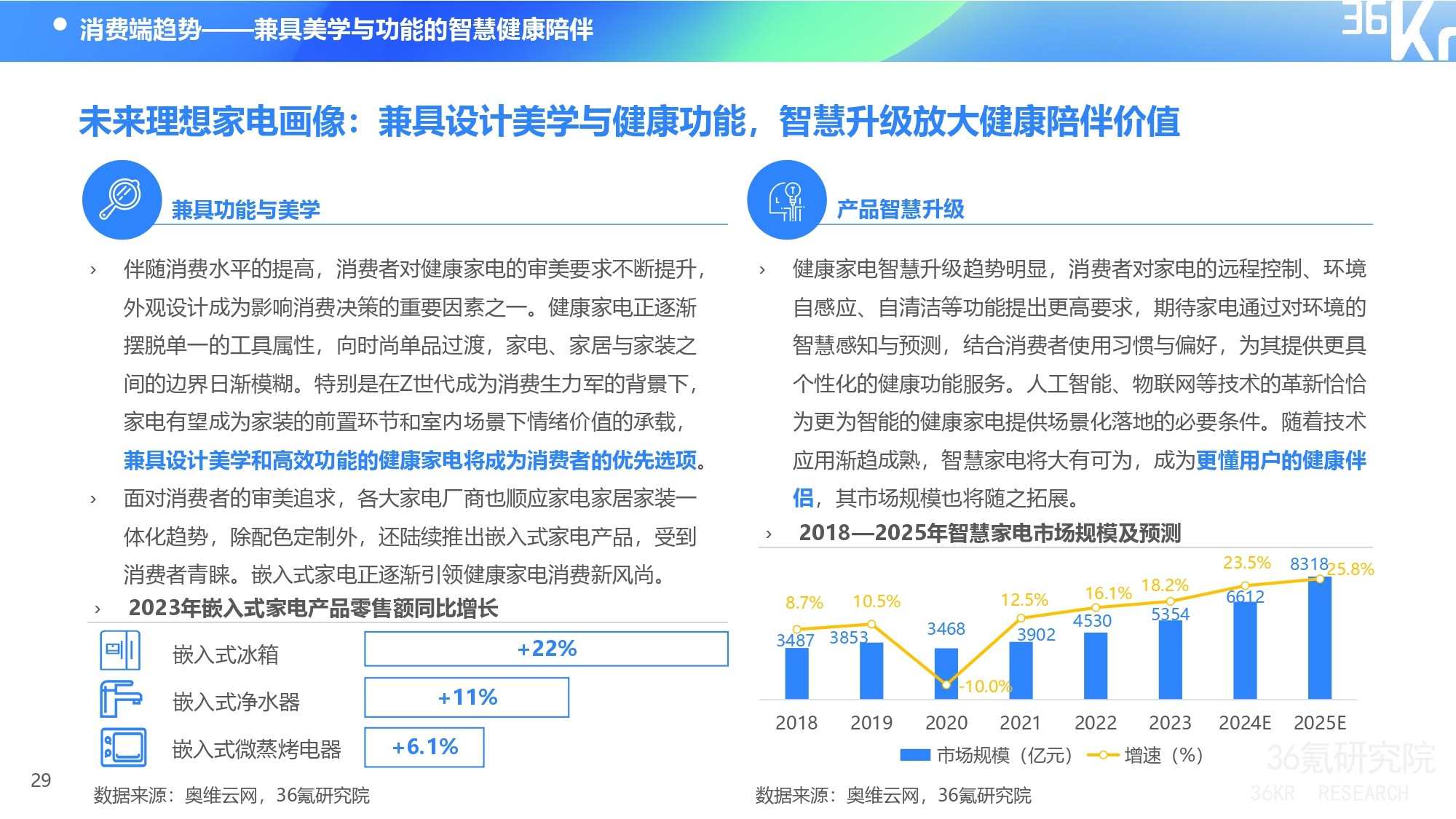1456x819 pixels.
Task: Click the 8.7% growth rate label
Action: [804, 603]
